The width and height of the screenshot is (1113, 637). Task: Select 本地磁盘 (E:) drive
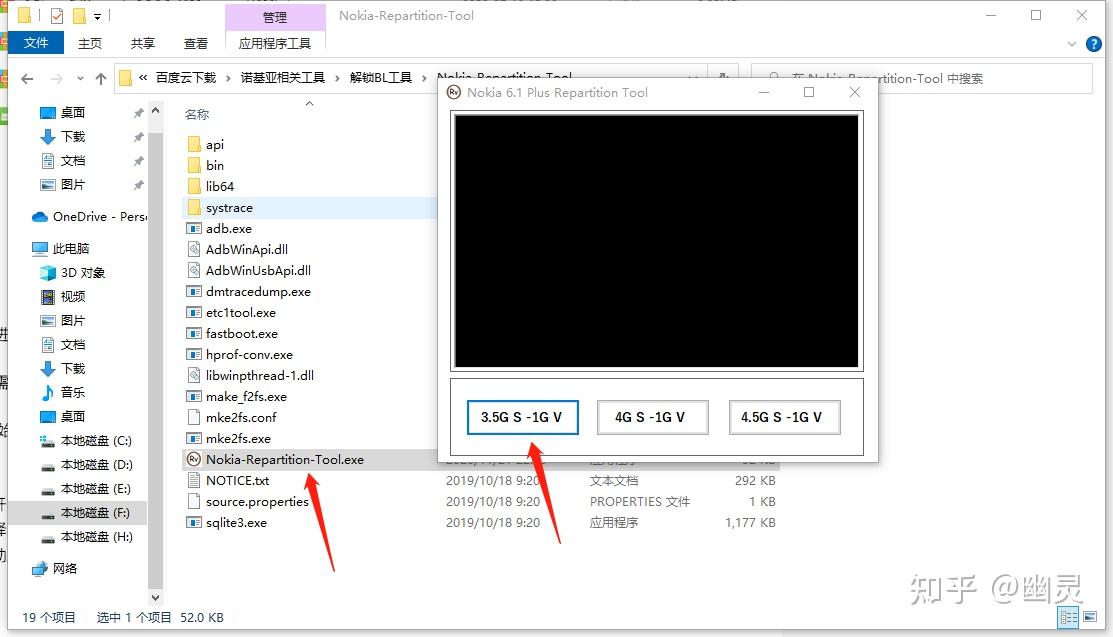tap(86, 489)
